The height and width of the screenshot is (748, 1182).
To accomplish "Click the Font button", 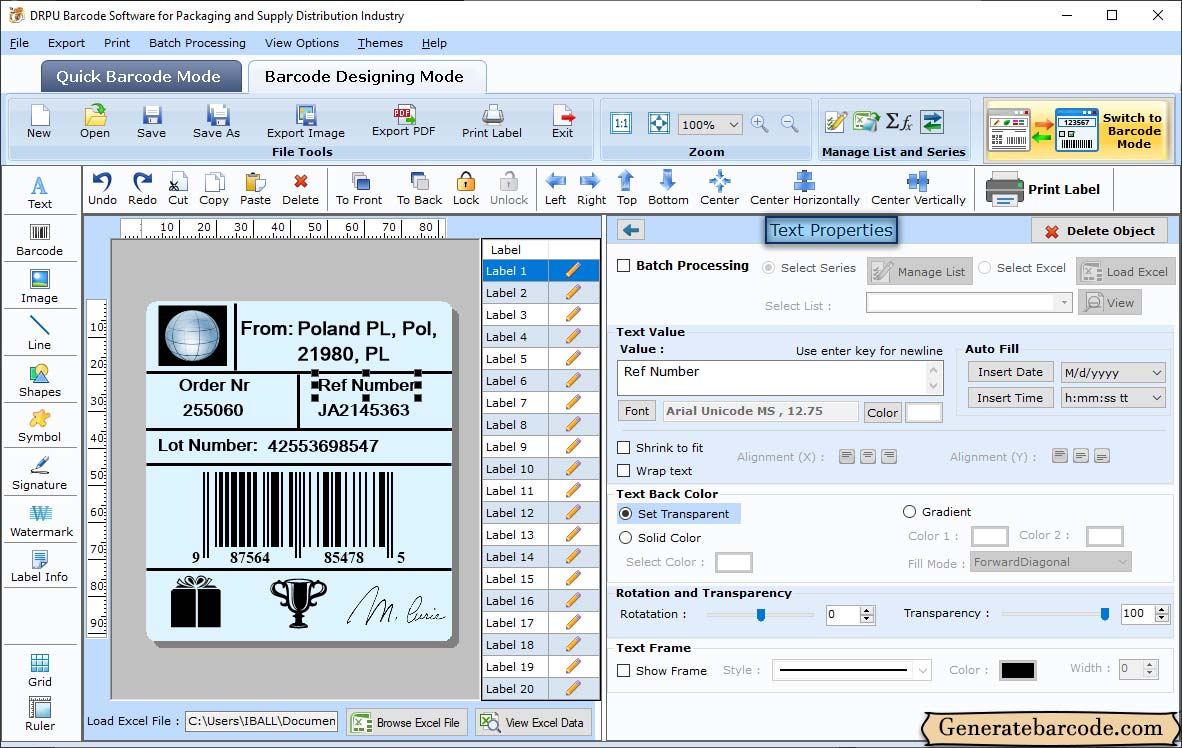I will click(636, 411).
